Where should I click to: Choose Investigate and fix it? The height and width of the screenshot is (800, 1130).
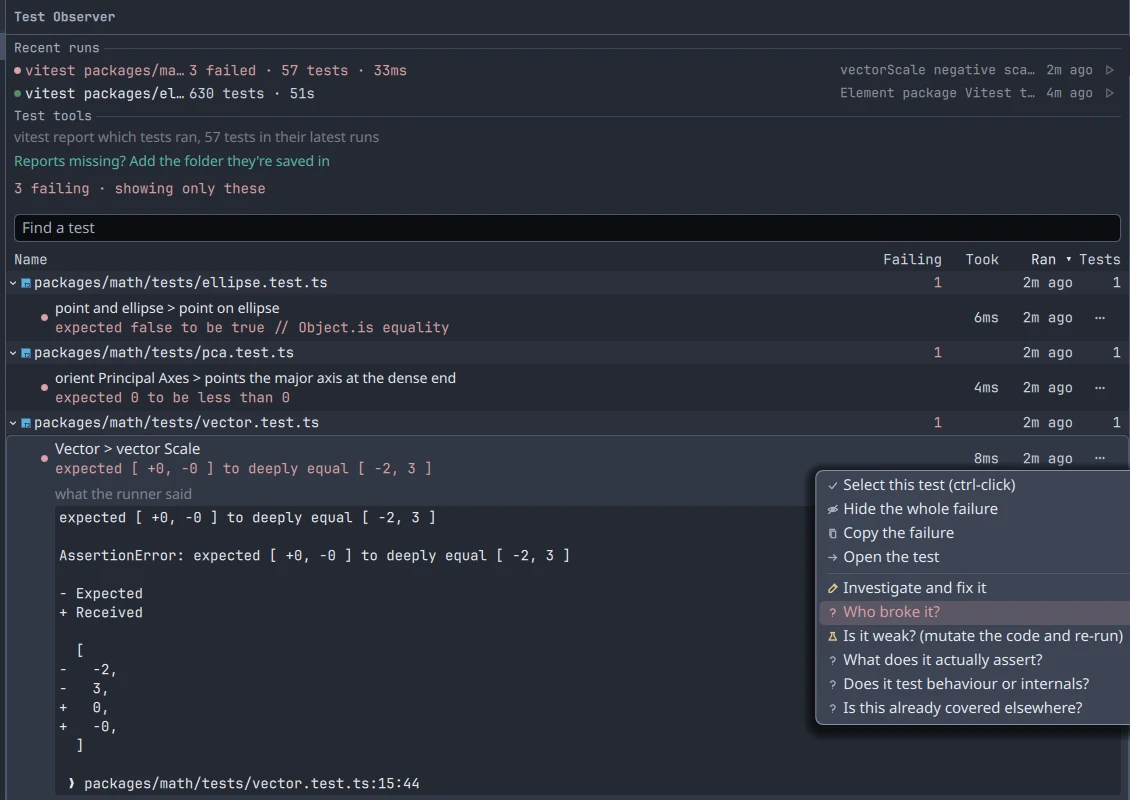tap(974, 588)
